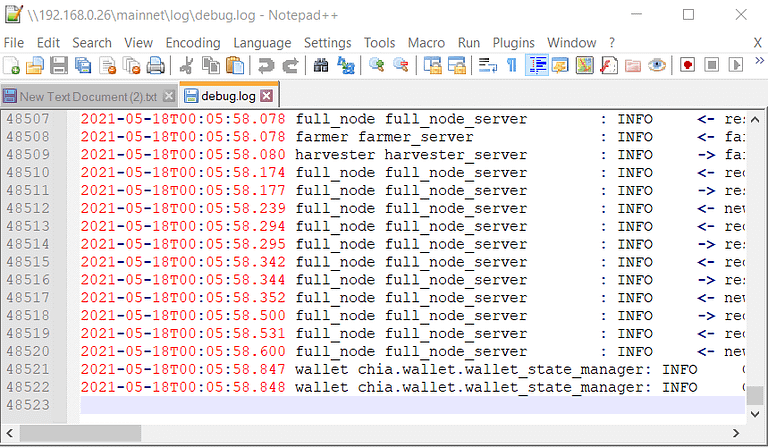
Task: Switch to New Text Document (2).txt tab
Action: click(88, 96)
